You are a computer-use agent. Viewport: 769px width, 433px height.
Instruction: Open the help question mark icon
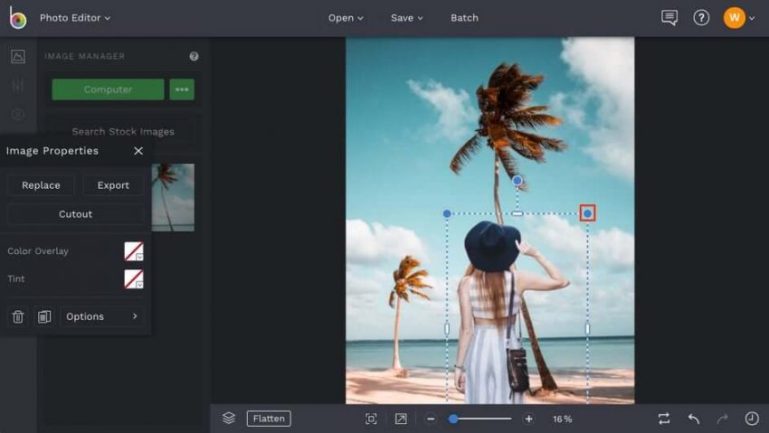pos(701,18)
